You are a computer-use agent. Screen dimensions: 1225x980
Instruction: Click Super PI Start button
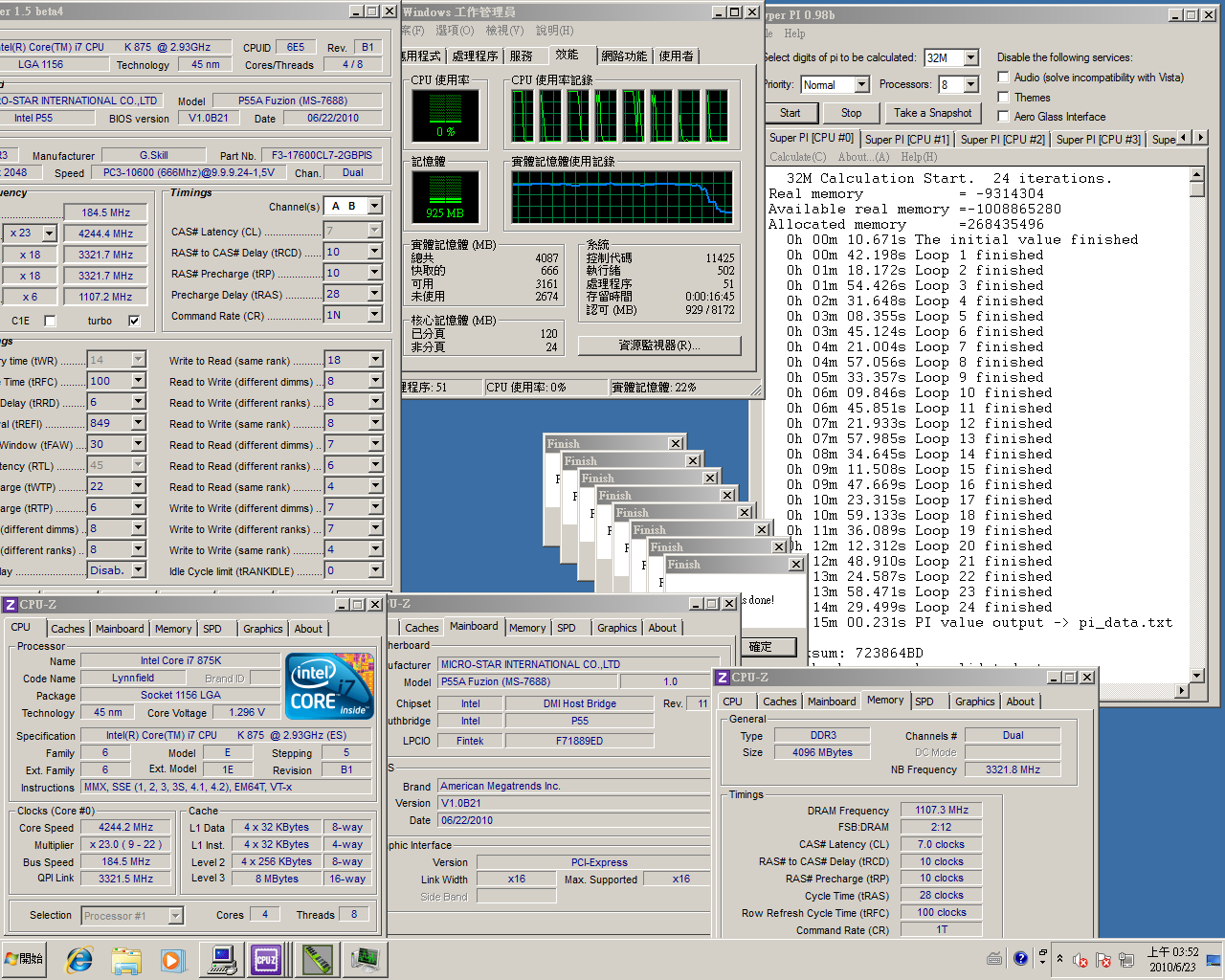tap(791, 113)
